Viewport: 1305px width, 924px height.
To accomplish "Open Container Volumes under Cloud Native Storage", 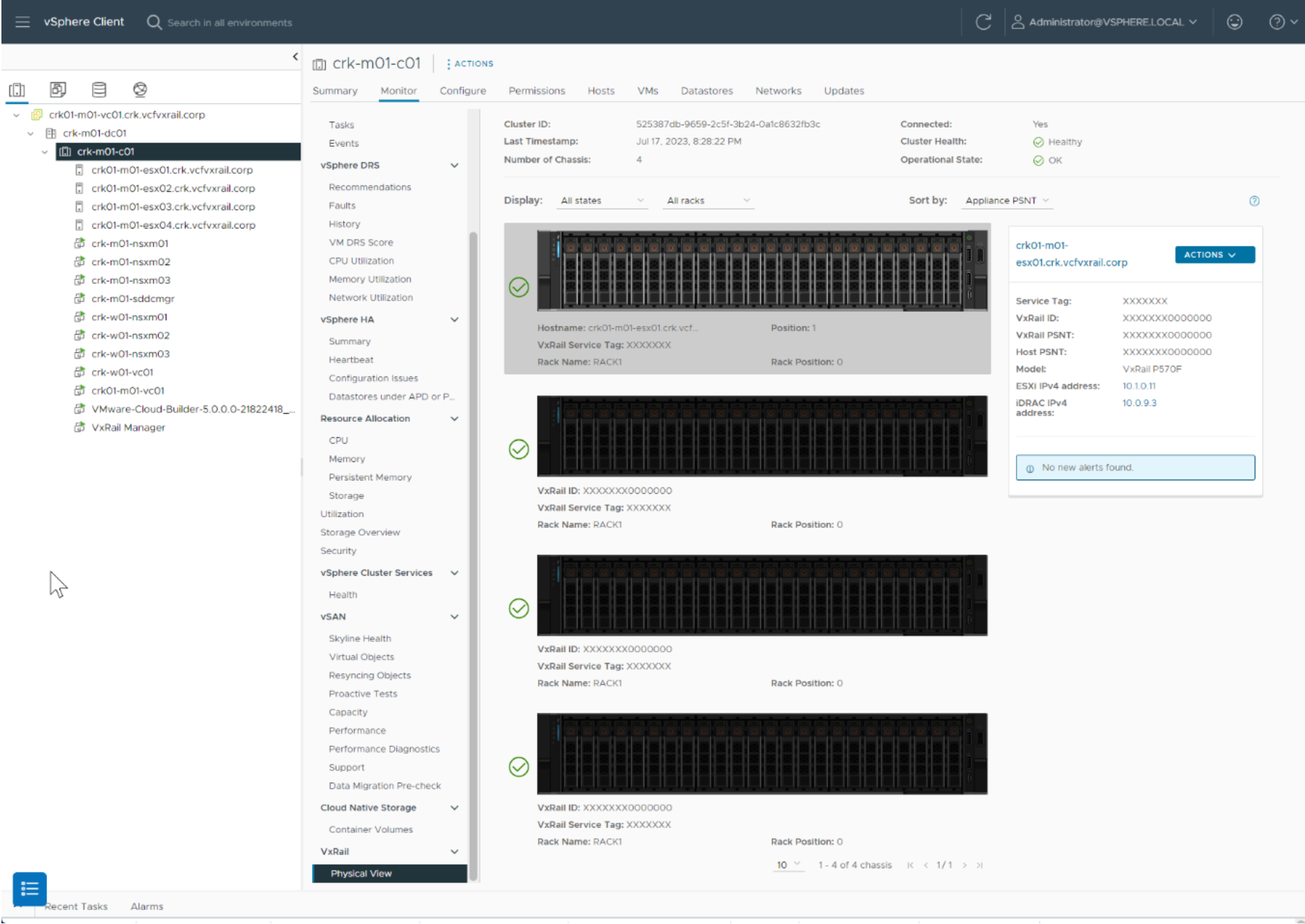I will point(370,830).
